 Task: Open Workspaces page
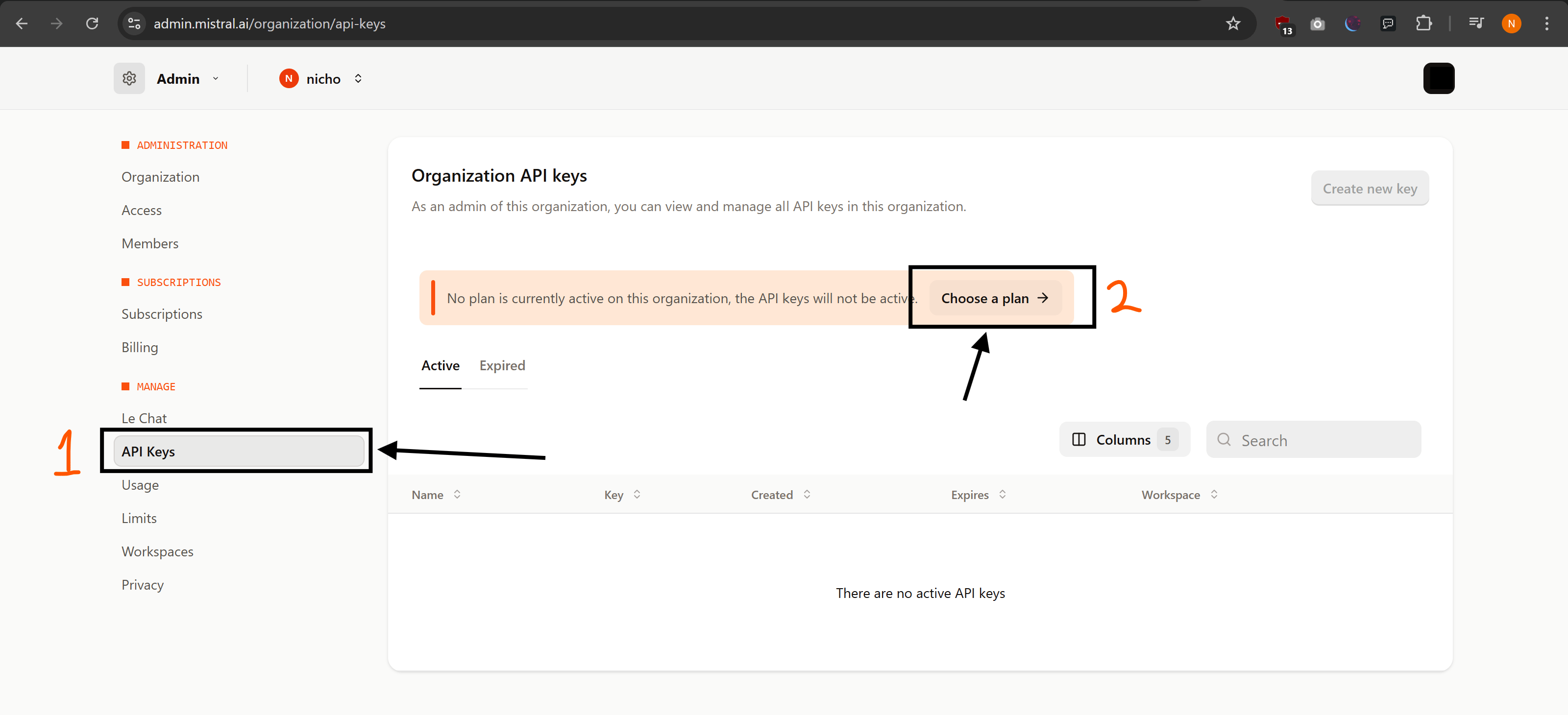coord(157,551)
